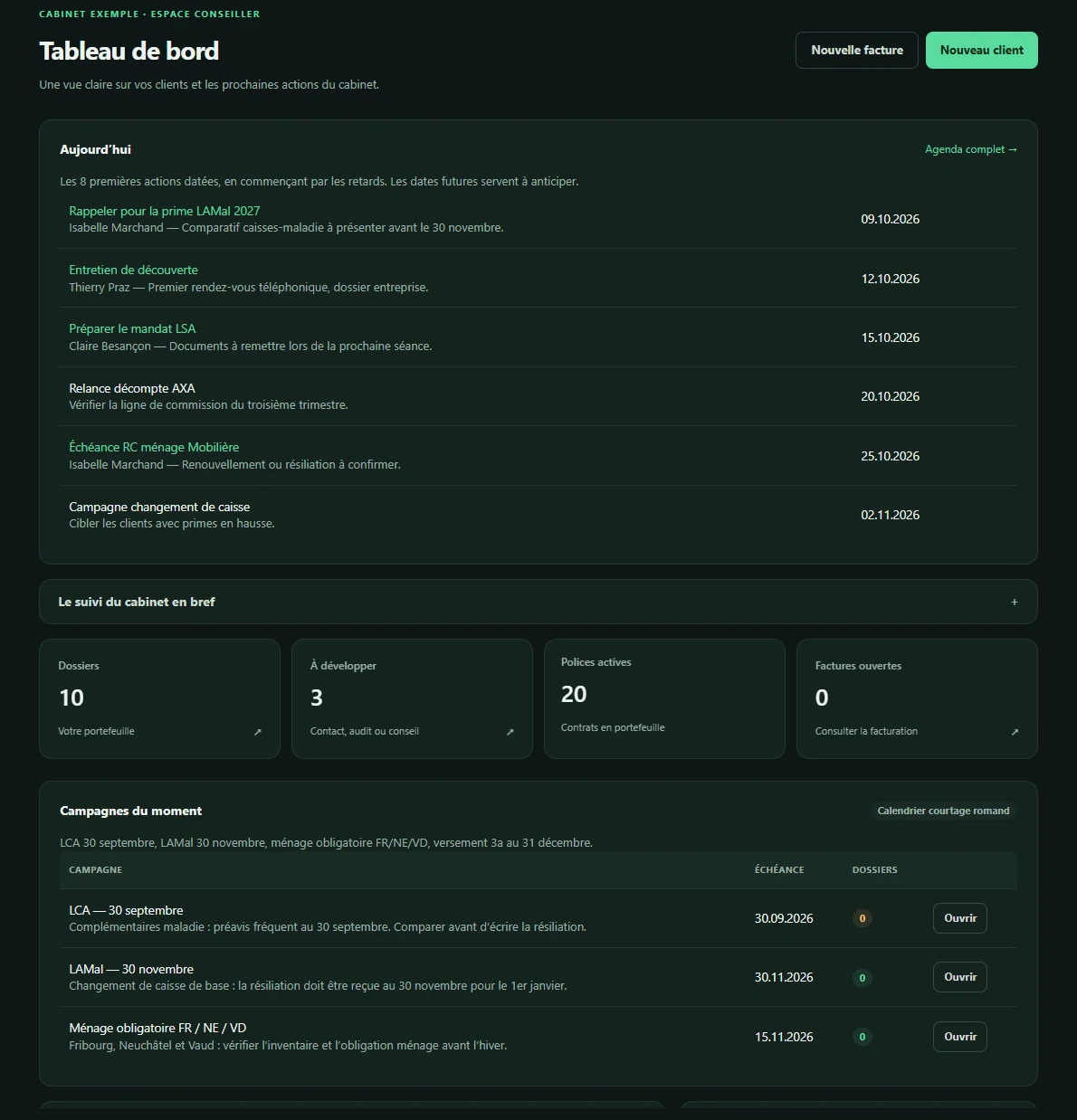Image resolution: width=1077 pixels, height=1120 pixels.
Task: Click the date 15.10.2026
Action: tap(891, 337)
